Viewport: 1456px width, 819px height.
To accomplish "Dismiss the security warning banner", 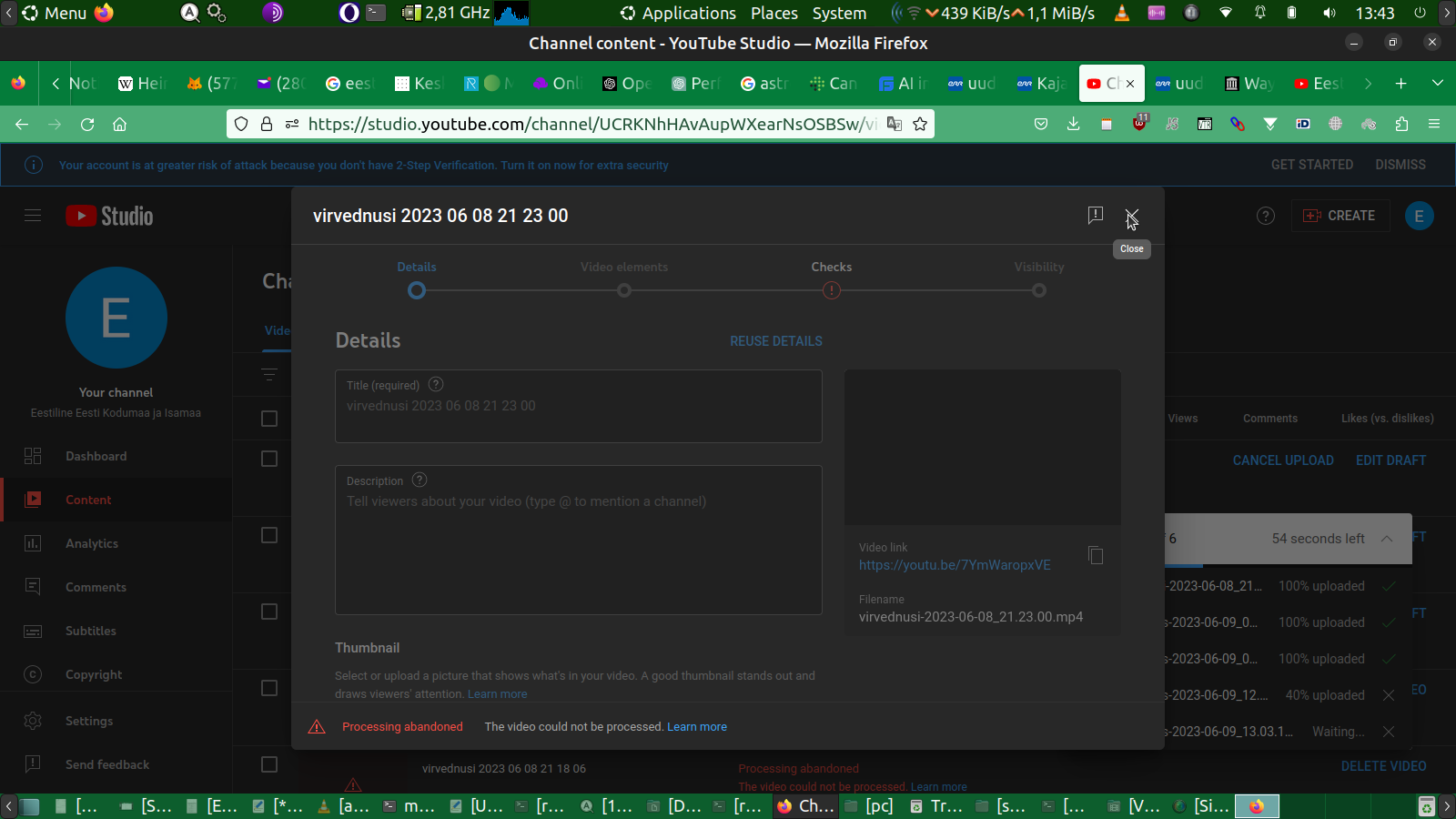I will (1400, 165).
